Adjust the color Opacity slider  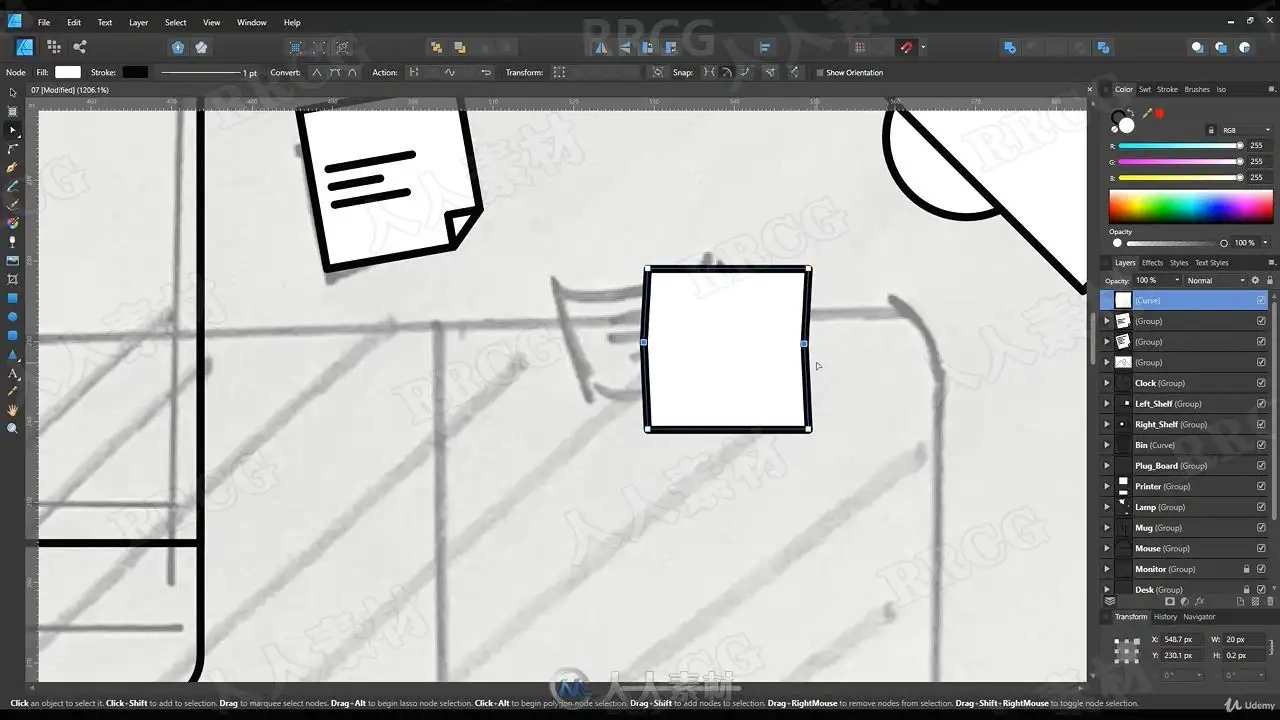coord(1175,243)
